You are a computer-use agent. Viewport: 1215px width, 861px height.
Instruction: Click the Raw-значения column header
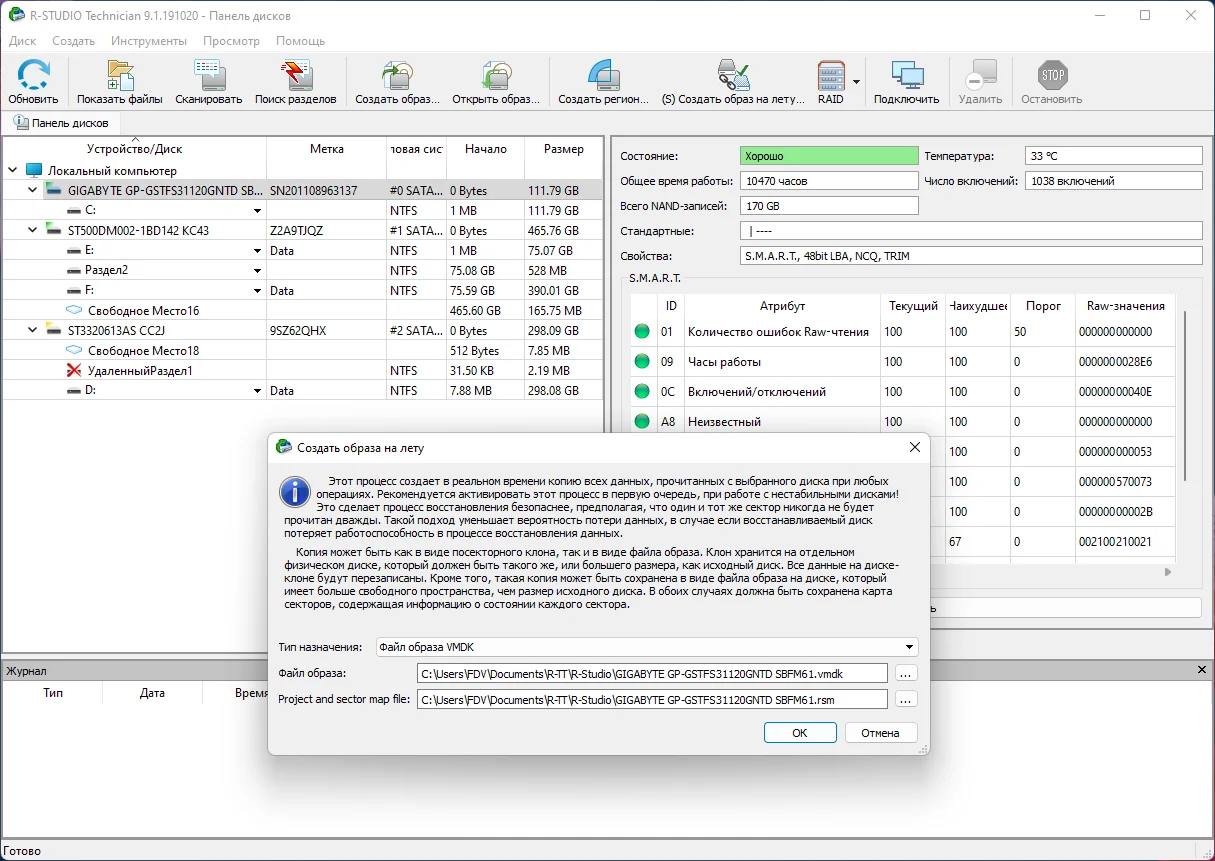click(x=1125, y=306)
